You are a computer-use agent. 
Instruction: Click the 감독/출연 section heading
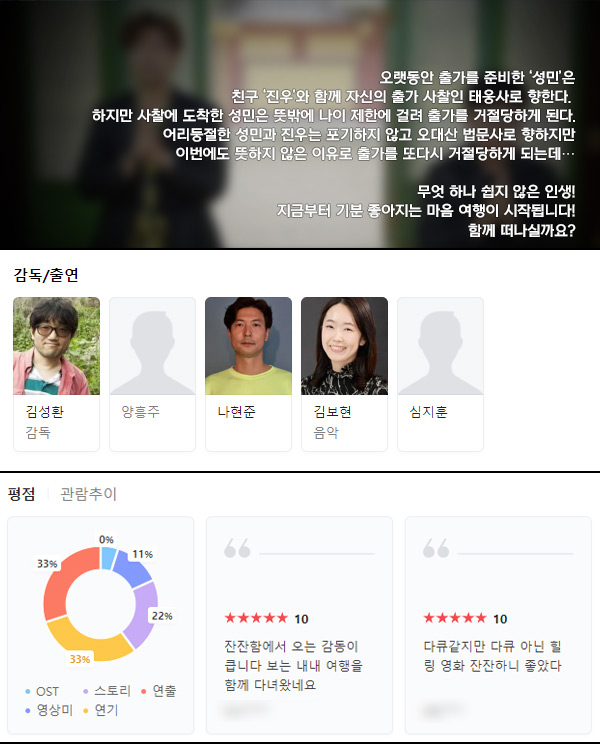coord(46,275)
